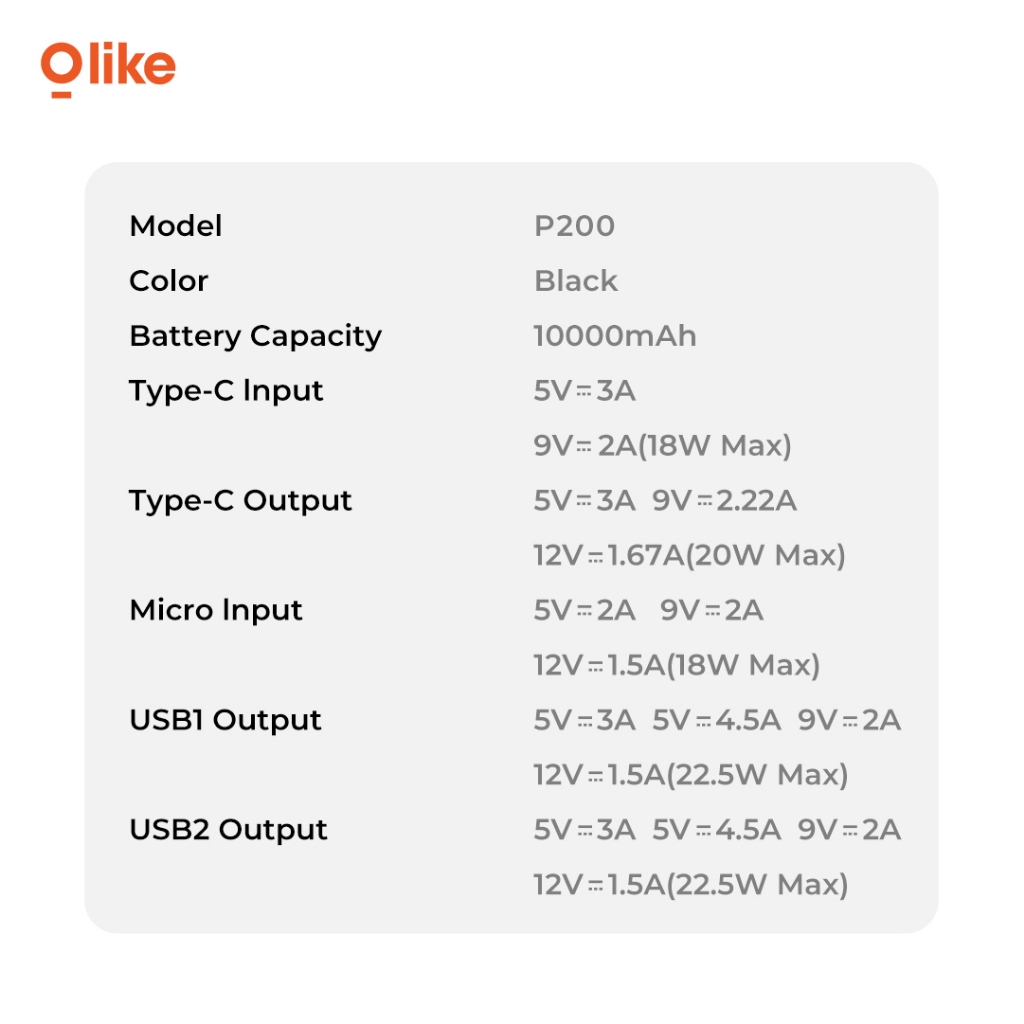
Task: Click the Type-C Output label
Action: 240,500
